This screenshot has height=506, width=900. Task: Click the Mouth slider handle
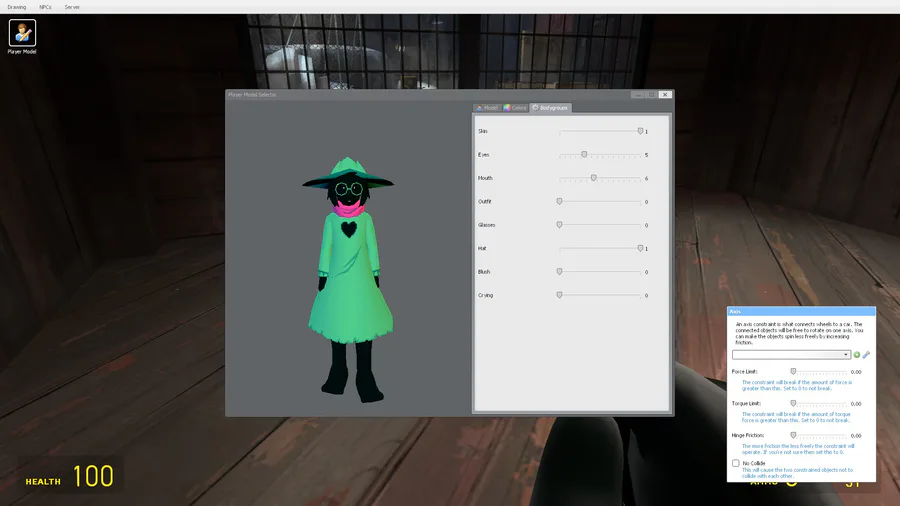tap(593, 178)
